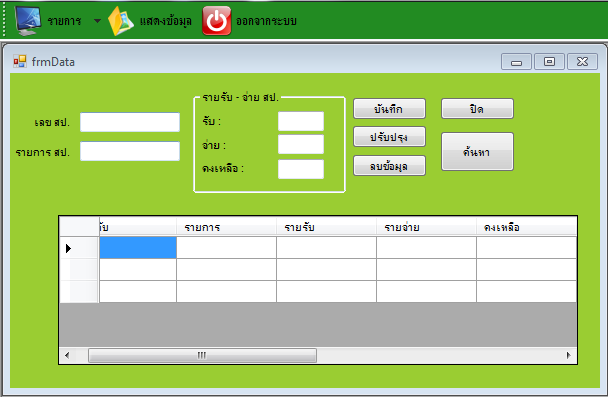
Task: Click the คงเหลือ balance text box
Action: (x=301, y=169)
